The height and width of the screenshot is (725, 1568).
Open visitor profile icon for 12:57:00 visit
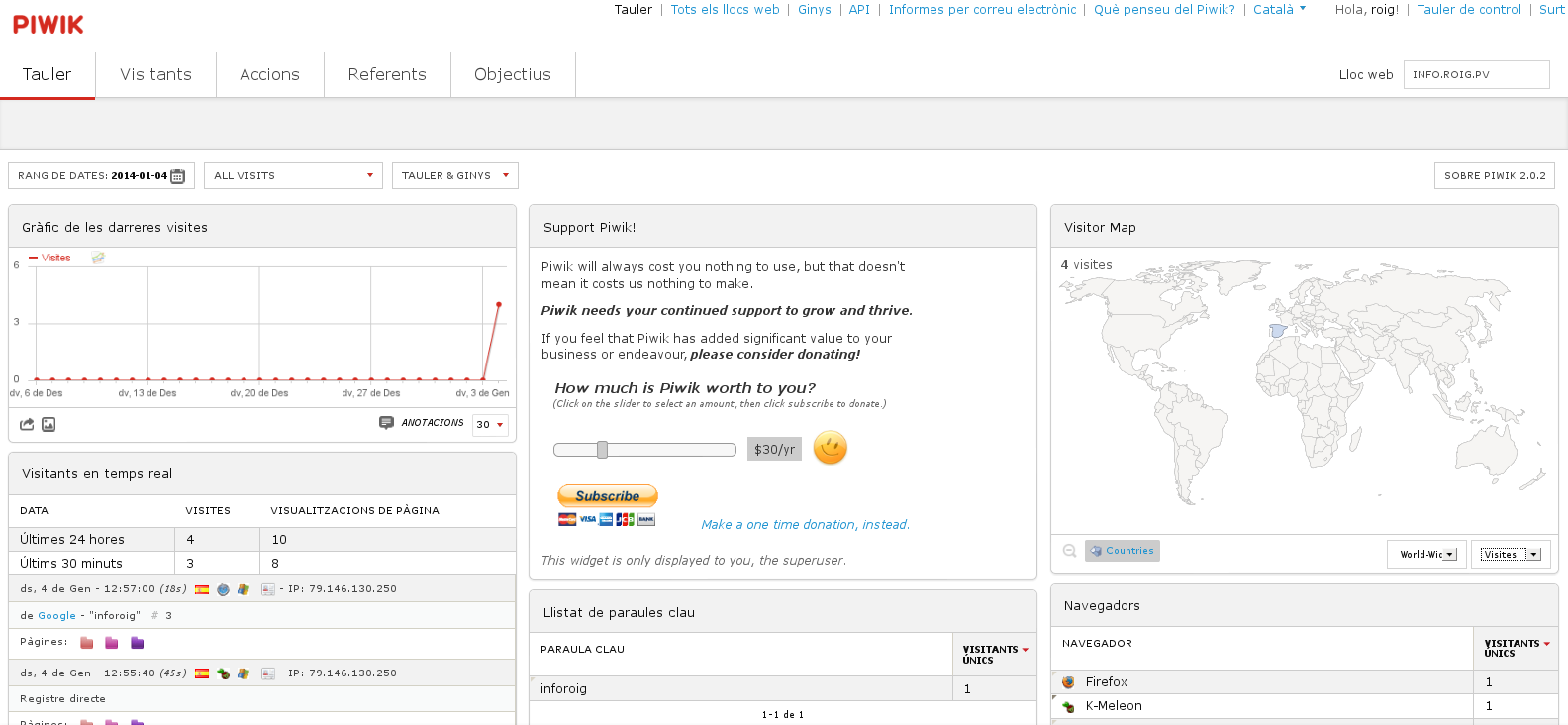pos(268,589)
